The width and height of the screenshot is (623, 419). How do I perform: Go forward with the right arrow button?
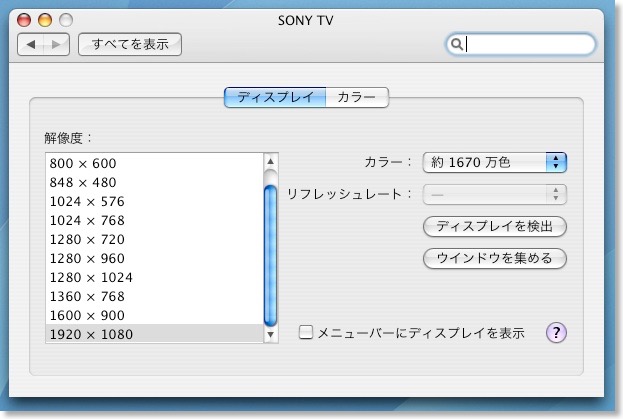(57, 44)
